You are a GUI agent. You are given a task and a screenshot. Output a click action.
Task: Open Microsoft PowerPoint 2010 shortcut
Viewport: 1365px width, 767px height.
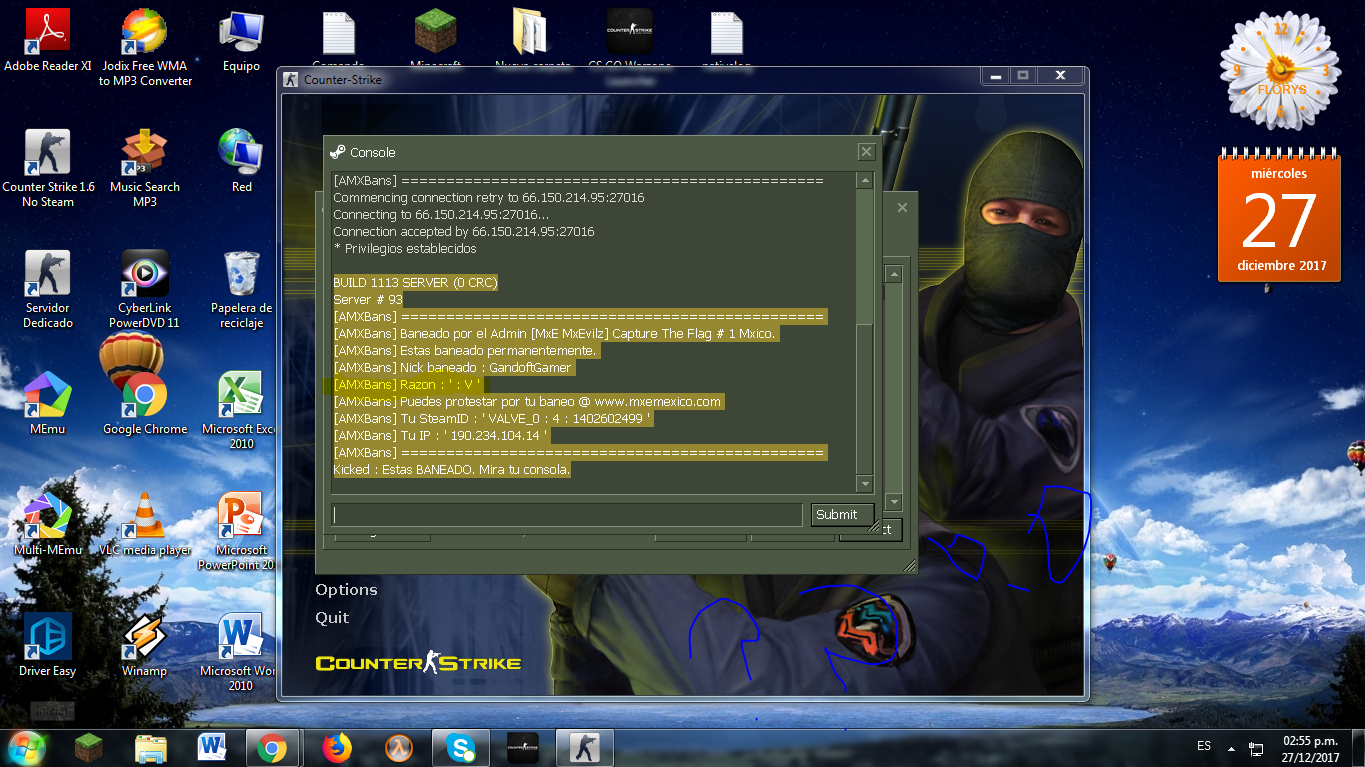(241, 532)
